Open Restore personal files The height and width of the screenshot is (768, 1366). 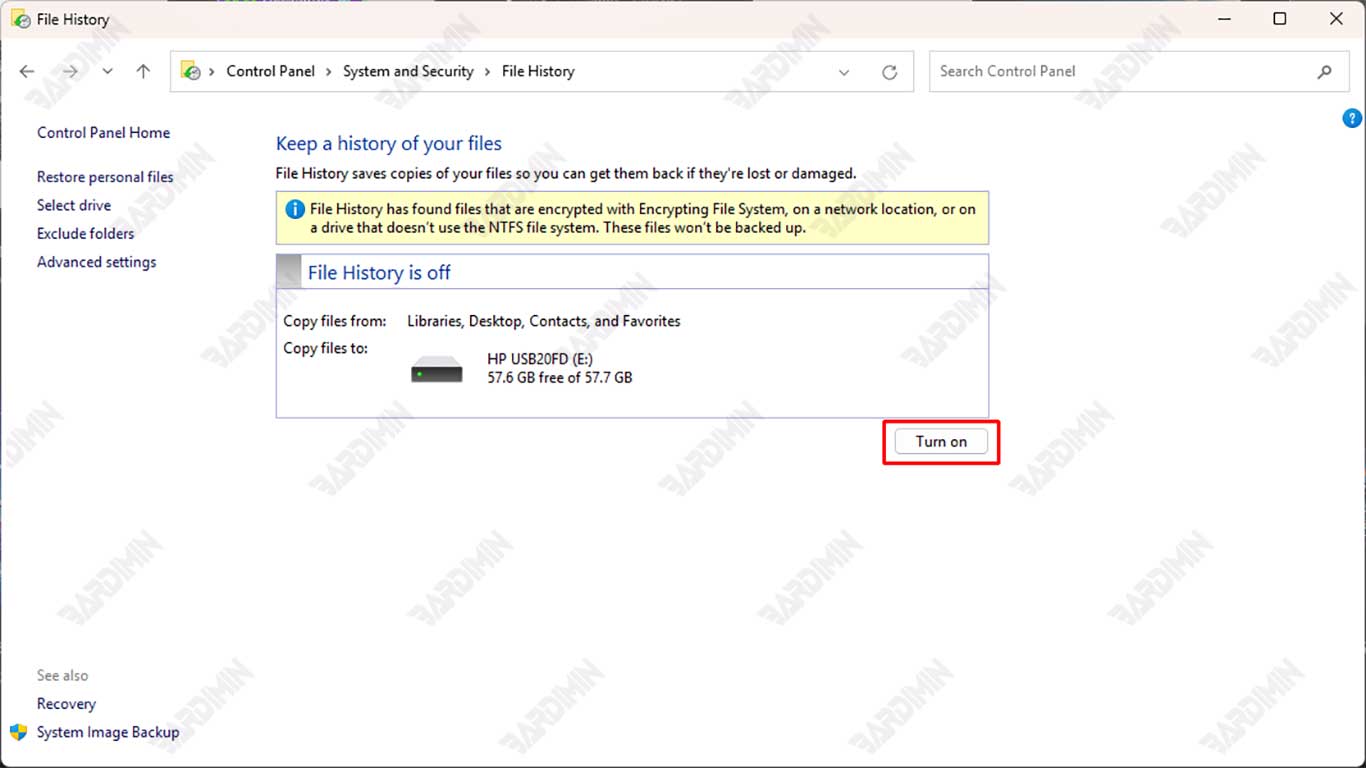click(105, 177)
